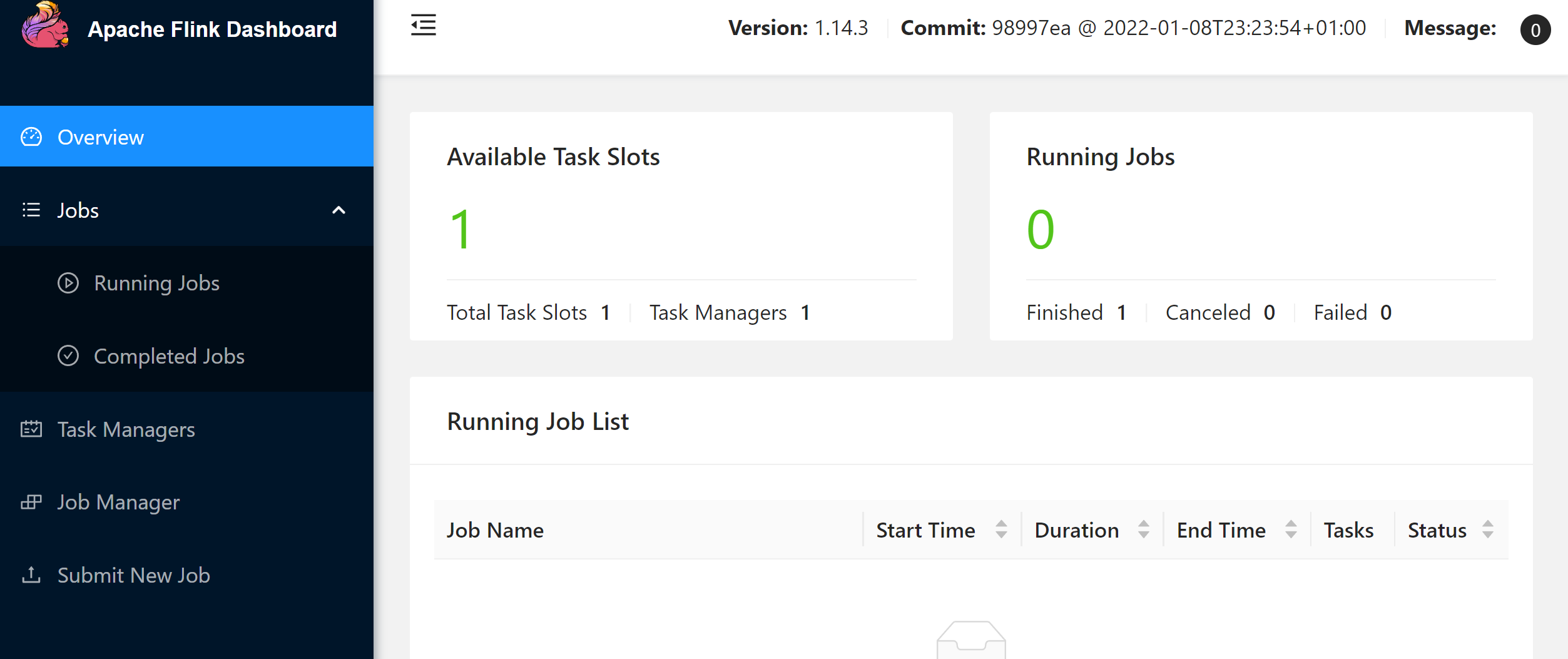Collapse the Jobs submenu chevron
The image size is (1568, 659).
tap(339, 210)
